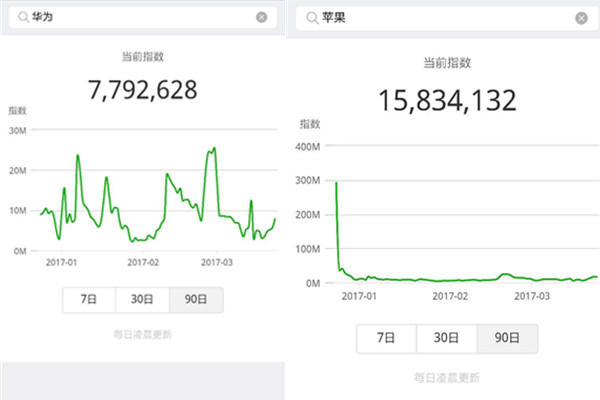Click the 100M axis label in 苹果 chart

(308, 249)
